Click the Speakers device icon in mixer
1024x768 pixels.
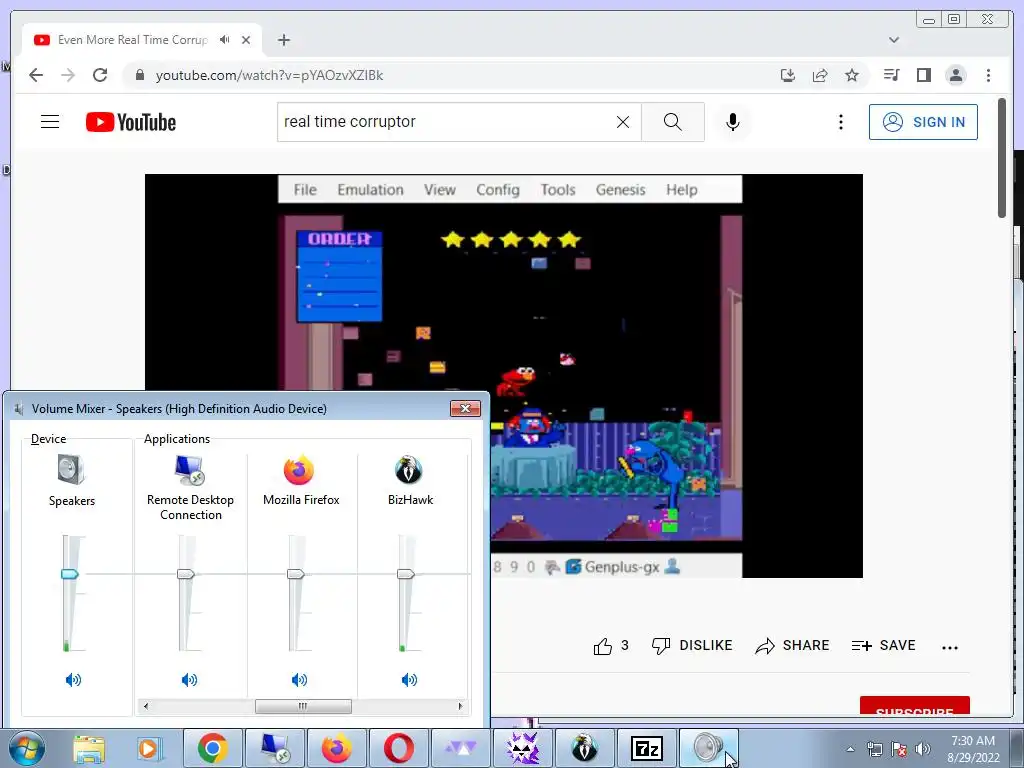71,470
